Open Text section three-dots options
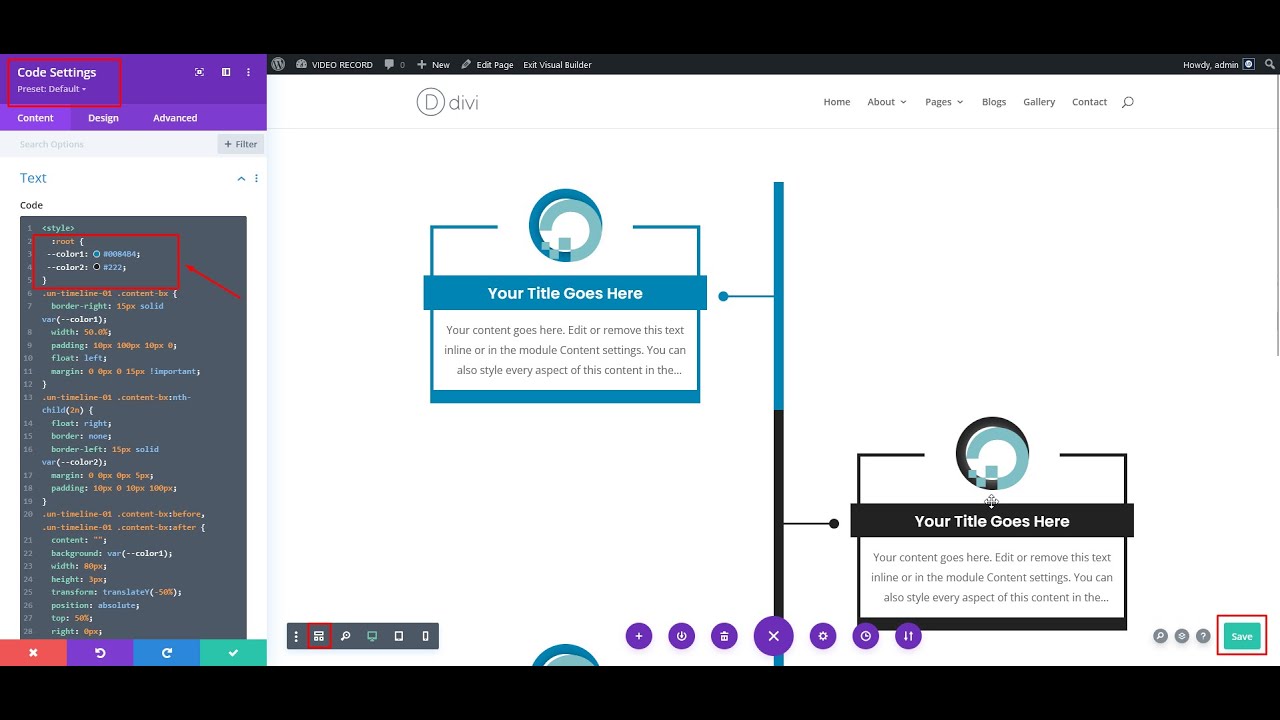The width and height of the screenshot is (1280, 720). click(x=256, y=178)
